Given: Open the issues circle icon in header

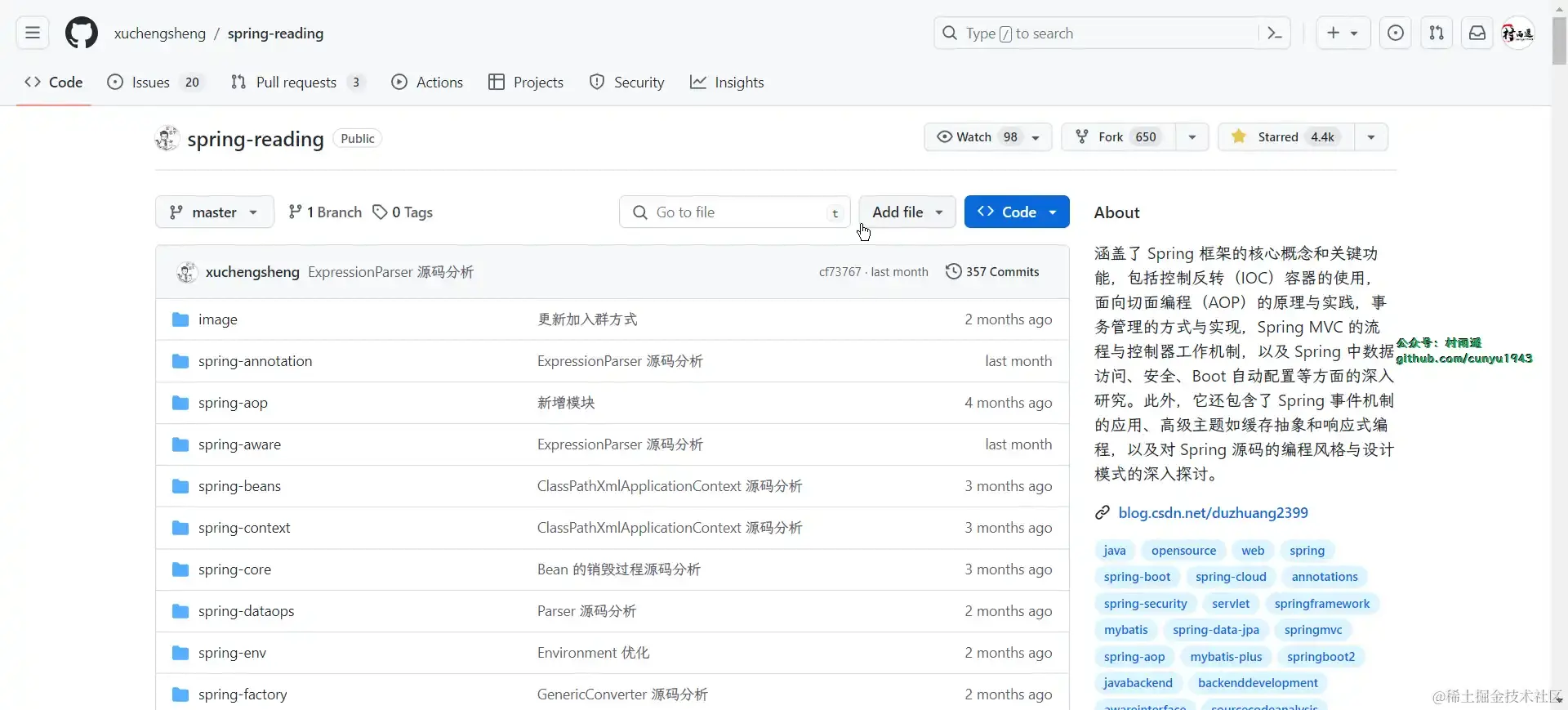Looking at the screenshot, I should click(x=1396, y=33).
